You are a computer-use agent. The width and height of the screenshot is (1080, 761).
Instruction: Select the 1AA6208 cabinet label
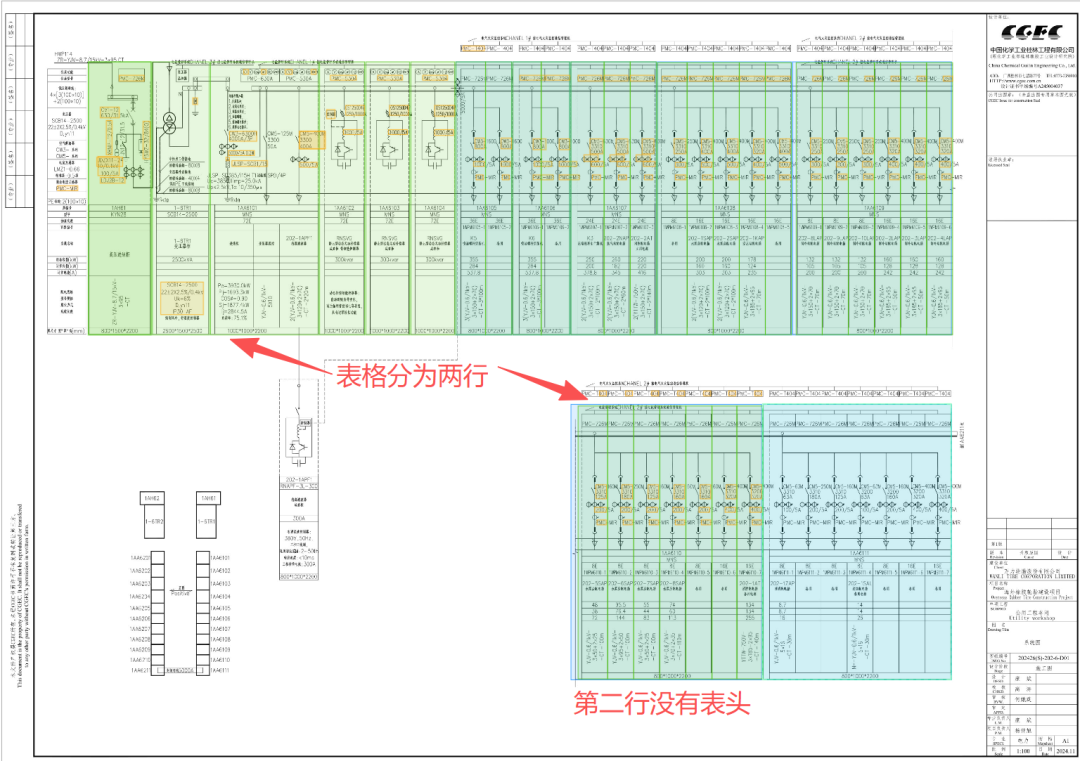tap(140, 639)
